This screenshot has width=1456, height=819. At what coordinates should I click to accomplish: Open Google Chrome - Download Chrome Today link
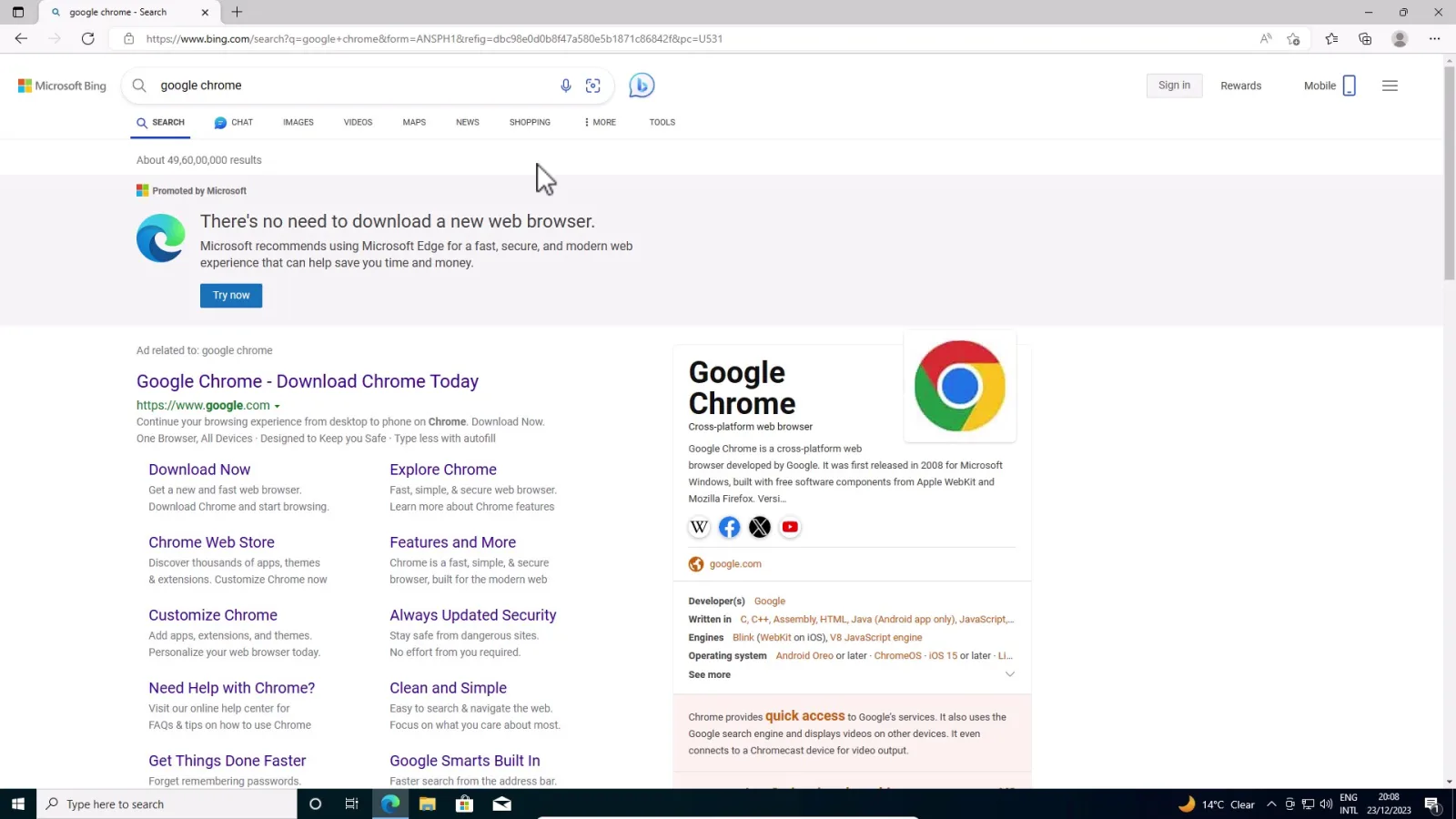click(308, 381)
